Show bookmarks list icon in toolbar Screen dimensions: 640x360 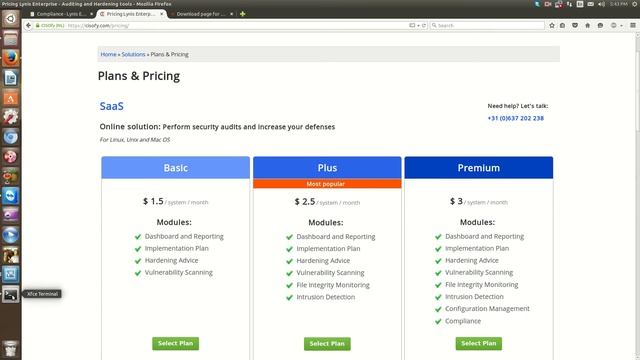[x=562, y=25]
